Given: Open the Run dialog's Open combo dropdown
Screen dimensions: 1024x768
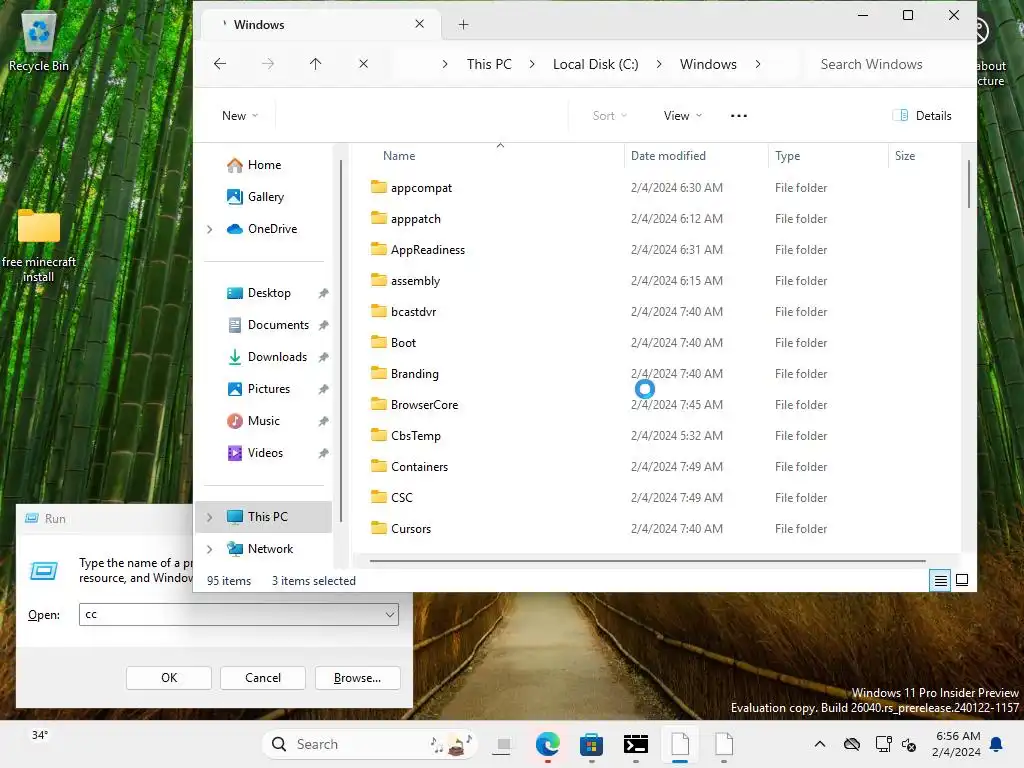Looking at the screenshot, I should [390, 615].
